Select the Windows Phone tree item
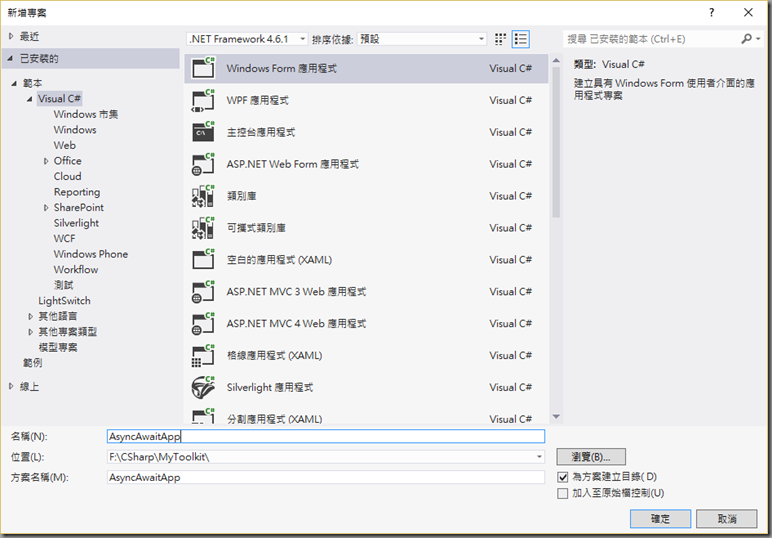 91,254
